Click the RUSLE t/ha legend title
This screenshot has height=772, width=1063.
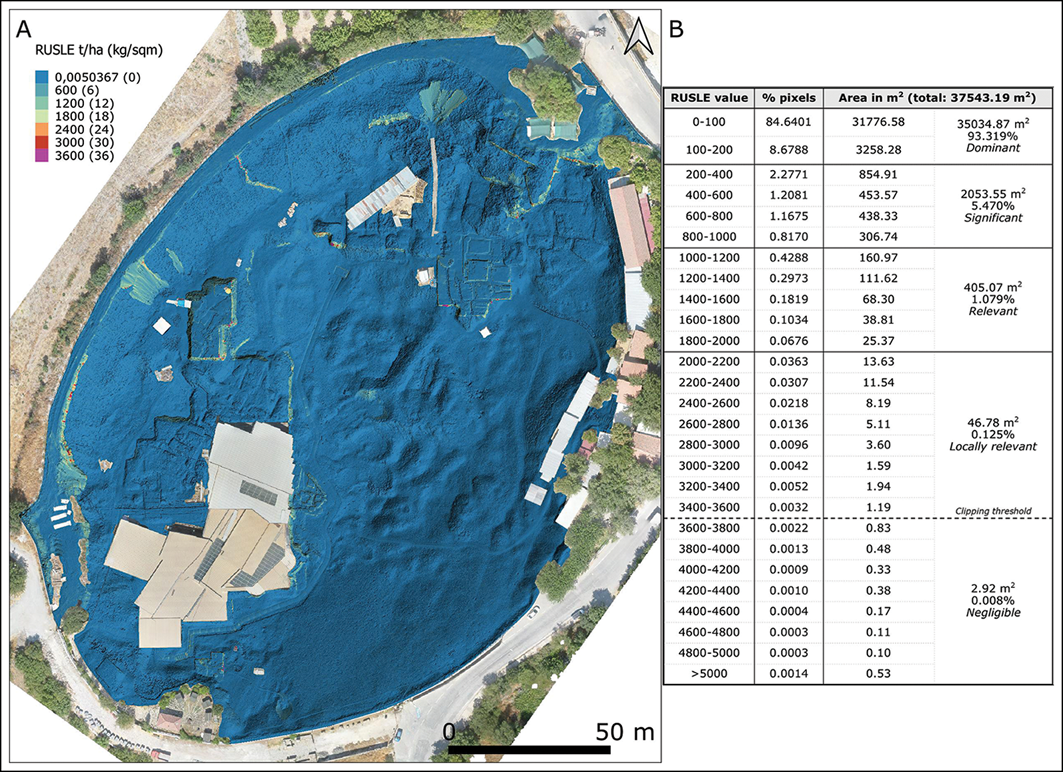99,50
